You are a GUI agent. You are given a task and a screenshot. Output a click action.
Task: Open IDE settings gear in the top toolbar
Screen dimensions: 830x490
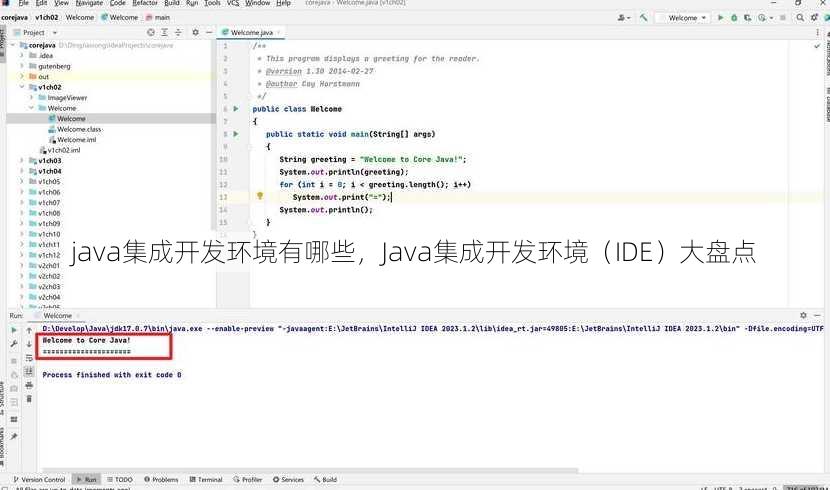(x=814, y=17)
